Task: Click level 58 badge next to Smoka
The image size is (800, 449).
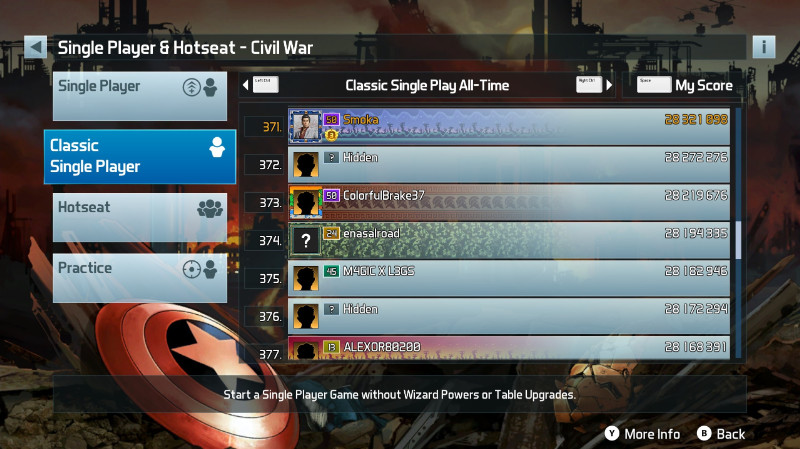Action: coord(332,119)
